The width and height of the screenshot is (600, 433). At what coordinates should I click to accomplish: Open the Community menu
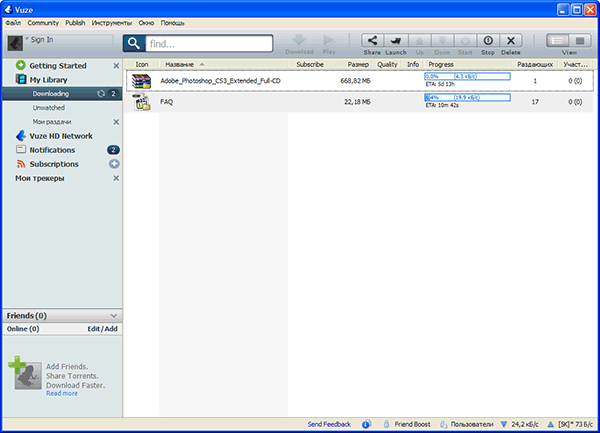coord(43,23)
